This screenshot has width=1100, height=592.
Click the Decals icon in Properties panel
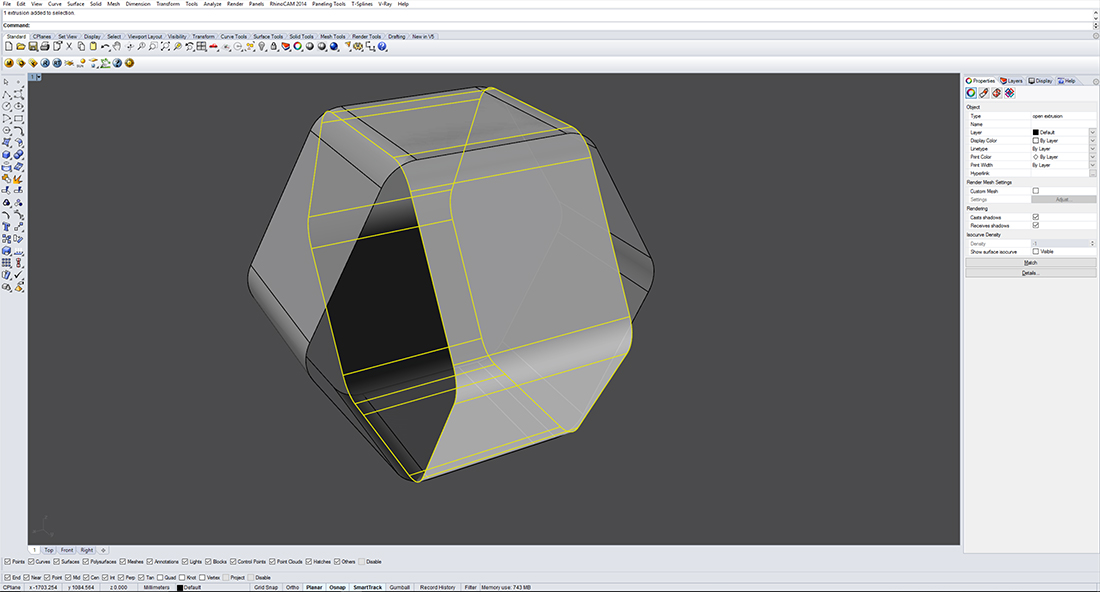pyautogui.click(x=1010, y=93)
